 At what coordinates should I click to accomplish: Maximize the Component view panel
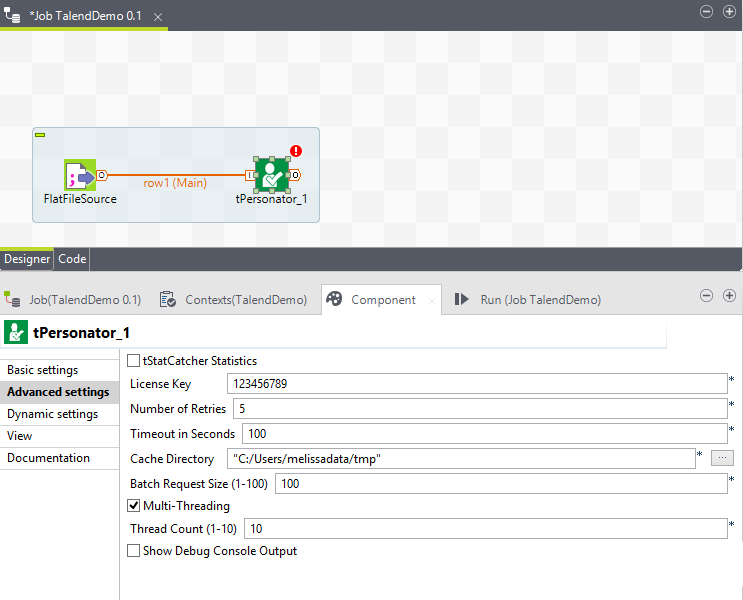729,296
